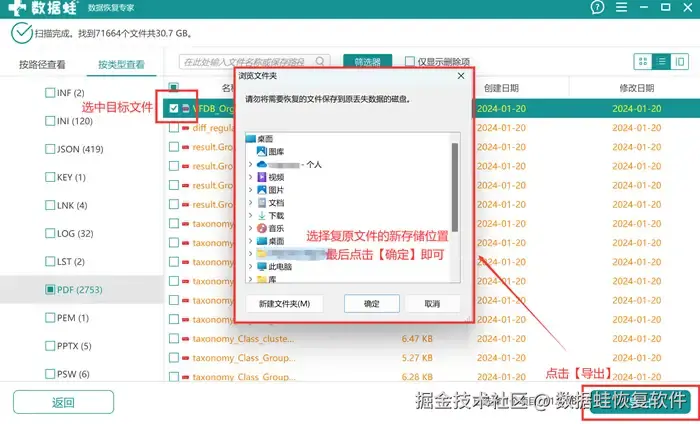The image size is (700, 424).
Task: Click the 返回 back button
Action: [63, 402]
